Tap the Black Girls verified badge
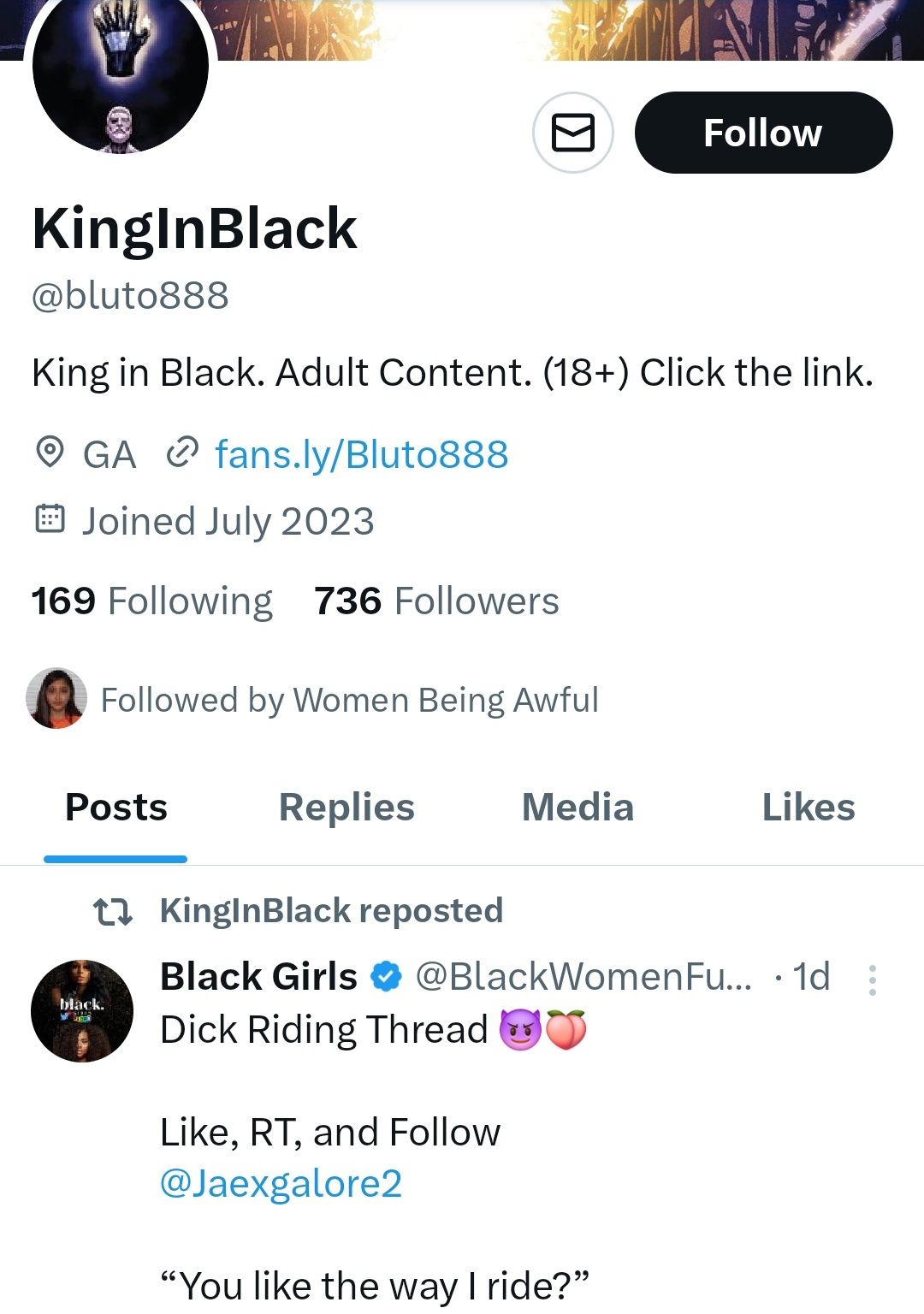924x1314 pixels. coord(387,976)
